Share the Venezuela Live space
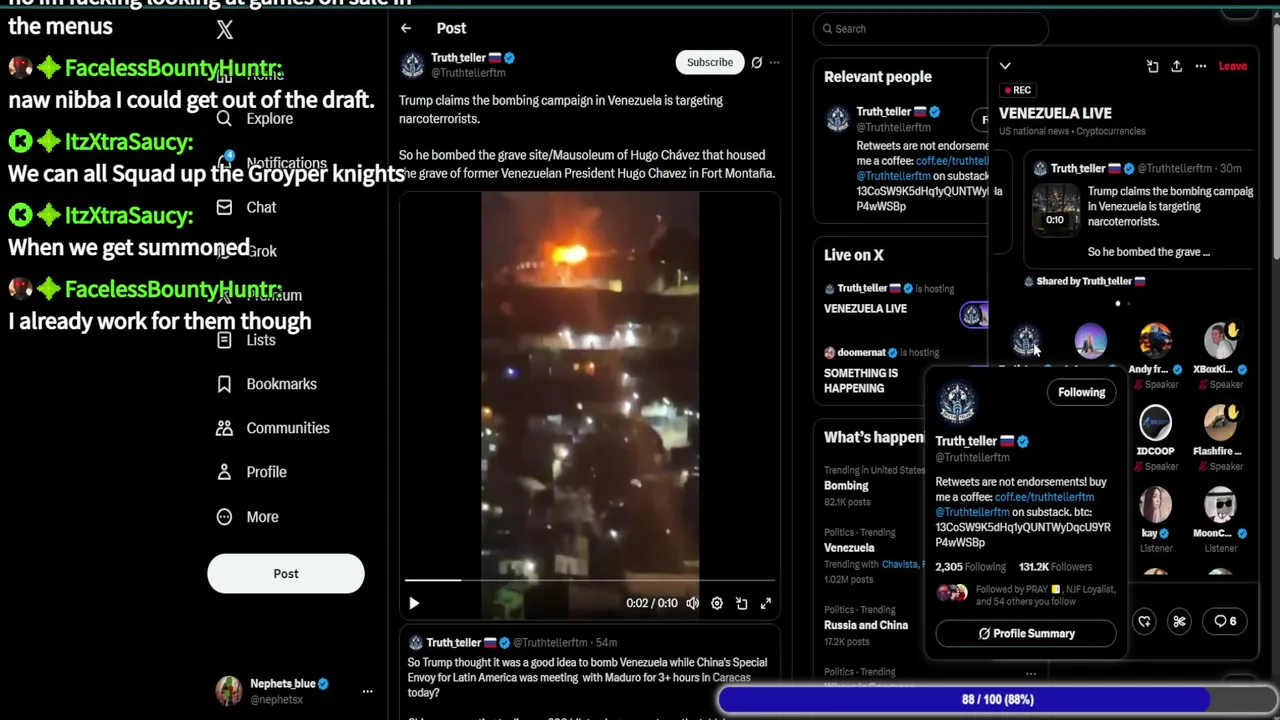 pyautogui.click(x=1176, y=66)
